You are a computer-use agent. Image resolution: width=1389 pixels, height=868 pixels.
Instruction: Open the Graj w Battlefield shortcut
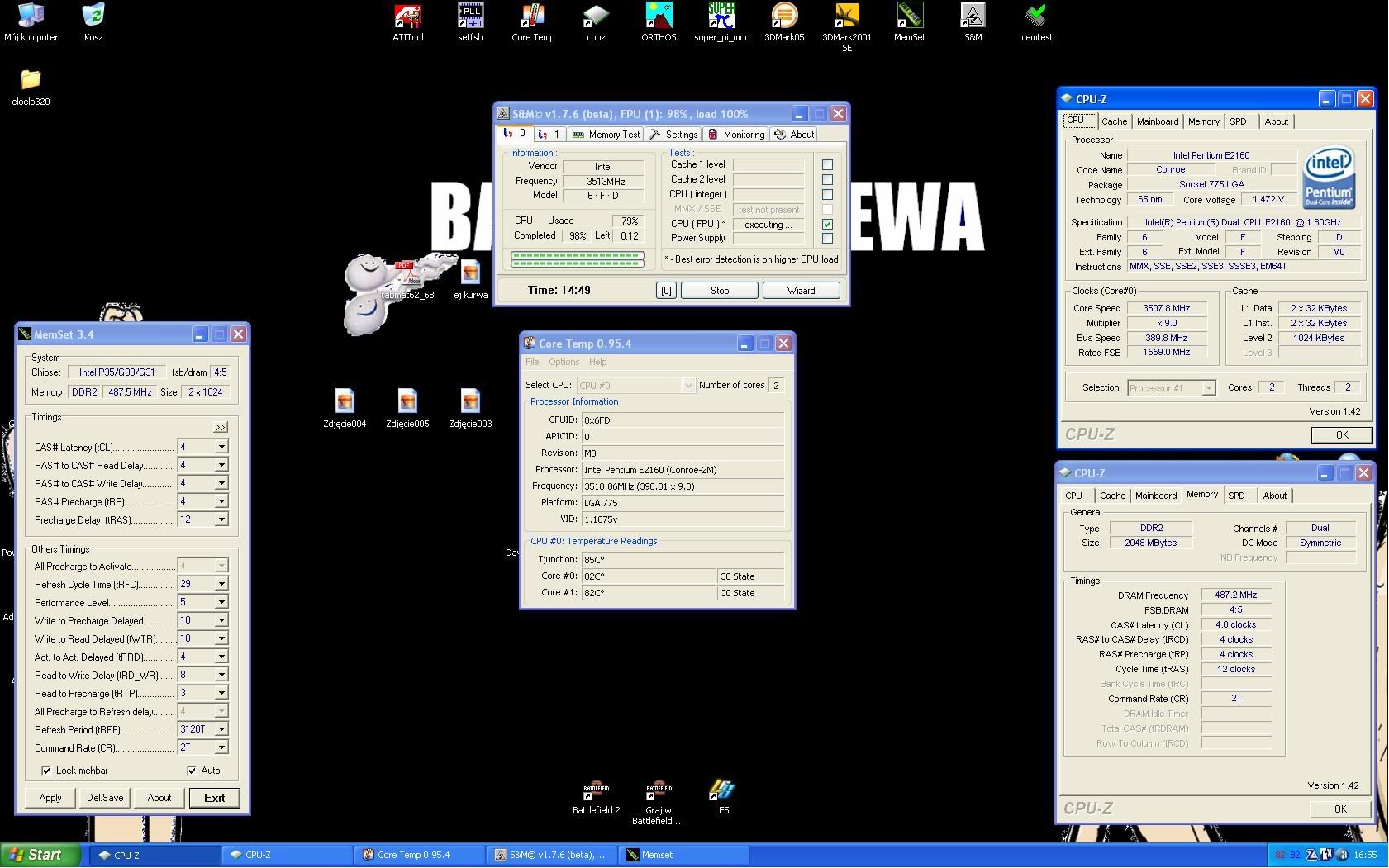659,802
